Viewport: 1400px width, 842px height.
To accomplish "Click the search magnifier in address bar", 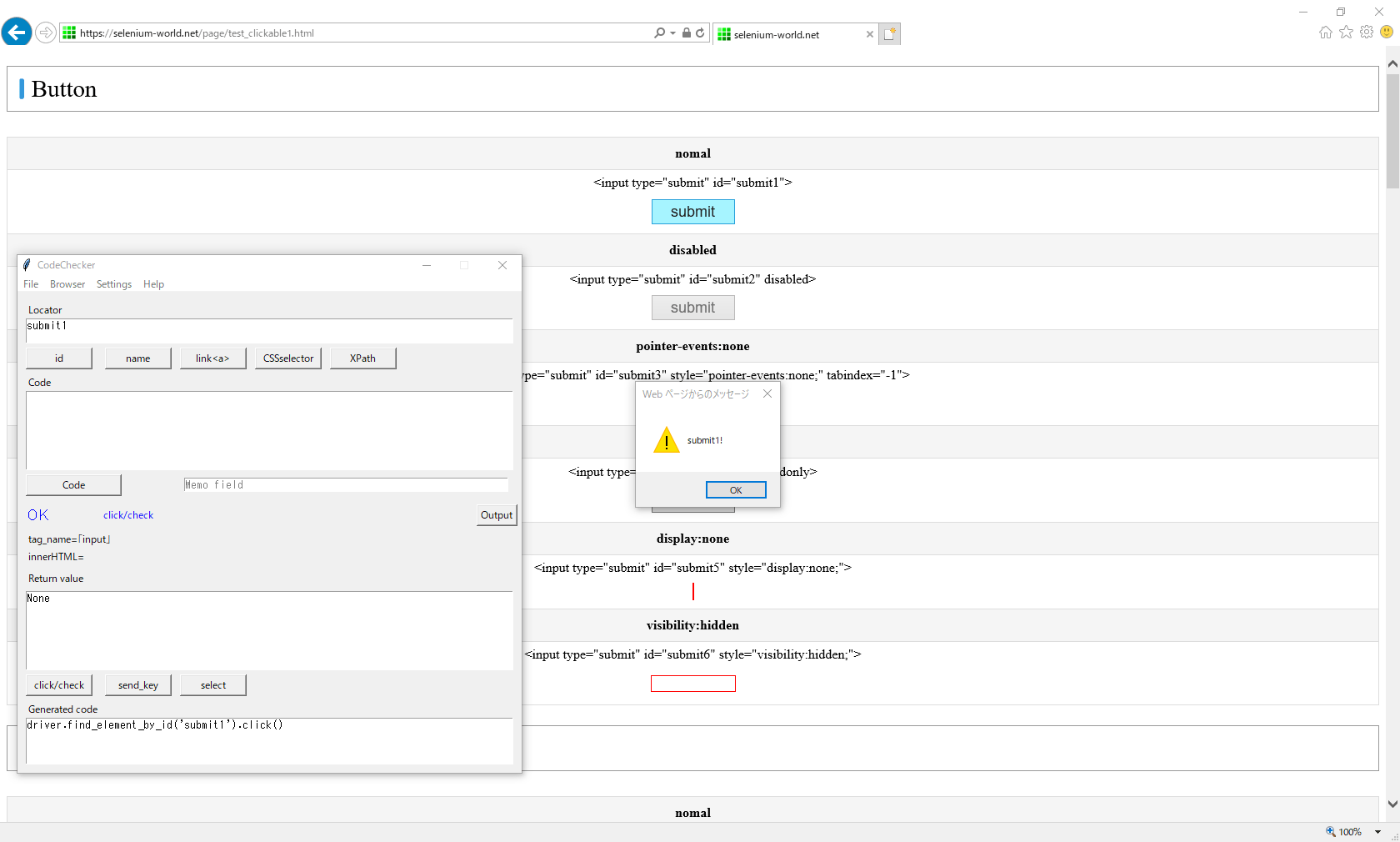I will (659, 33).
